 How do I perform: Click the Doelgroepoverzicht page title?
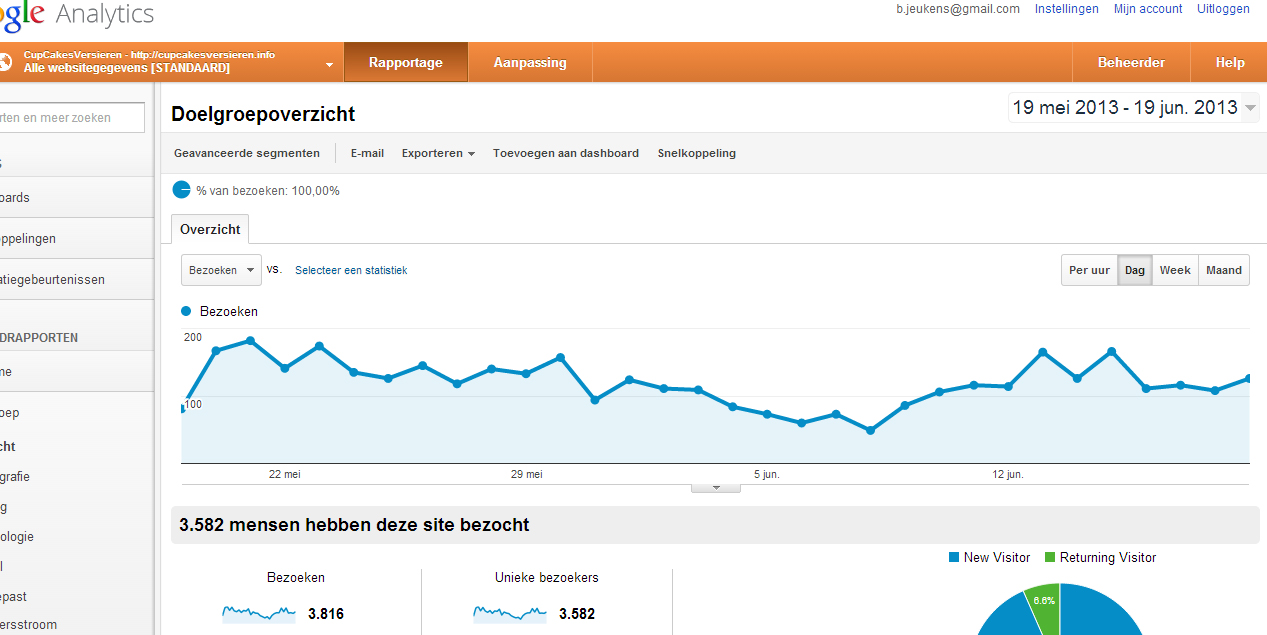click(263, 114)
